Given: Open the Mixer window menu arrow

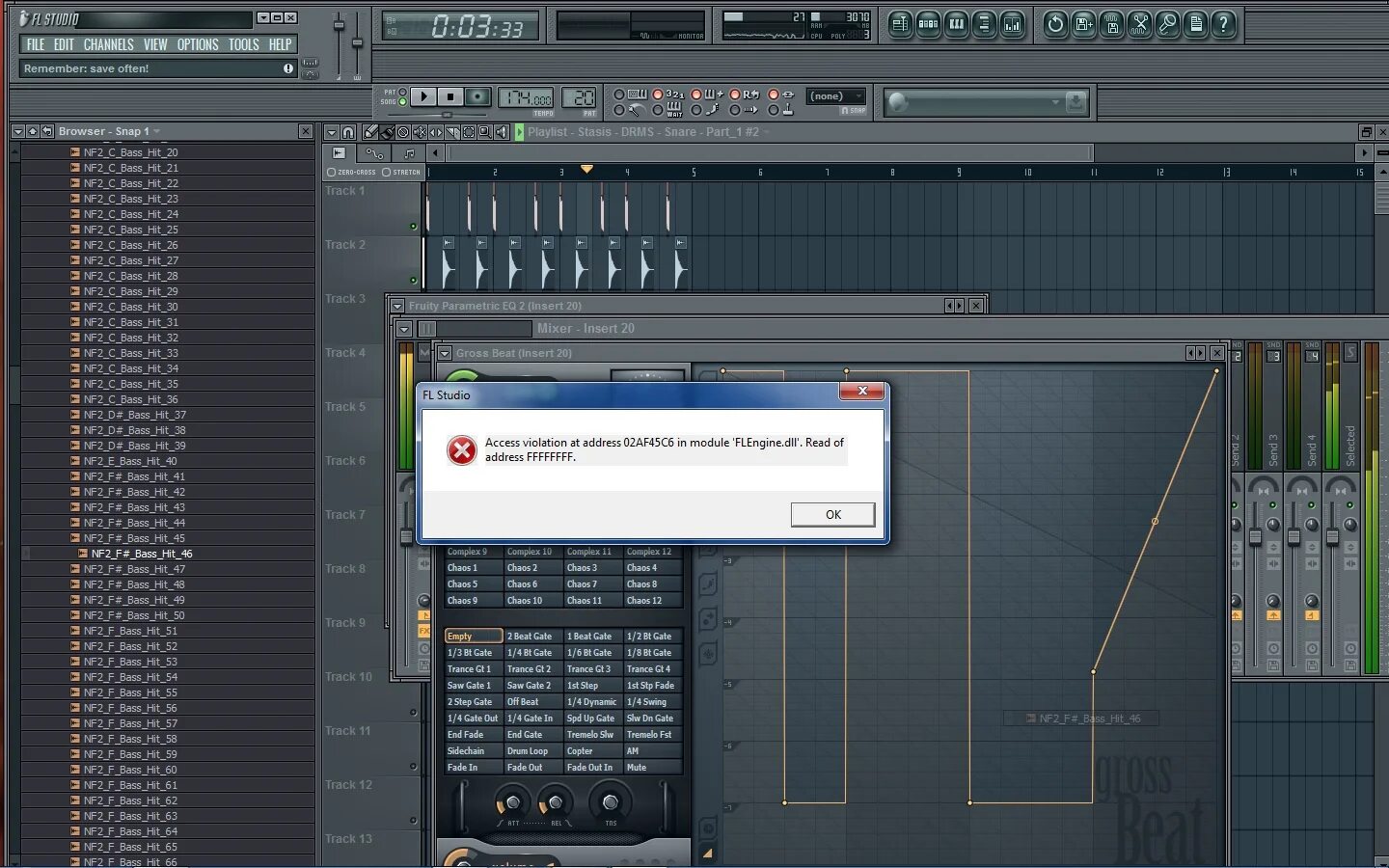Looking at the screenshot, I should coord(405,329).
